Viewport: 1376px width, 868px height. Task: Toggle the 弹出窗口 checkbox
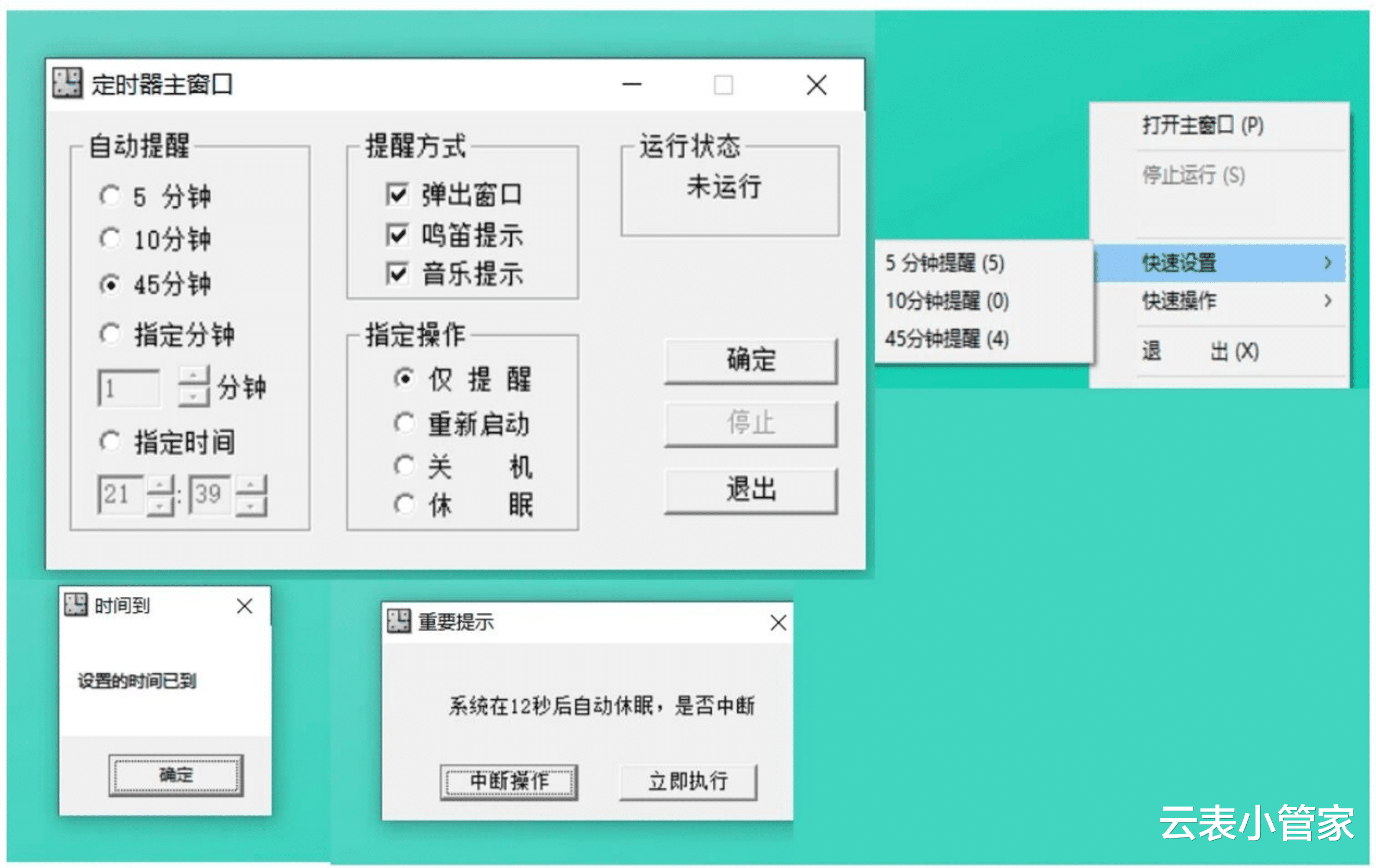pyautogui.click(x=396, y=194)
